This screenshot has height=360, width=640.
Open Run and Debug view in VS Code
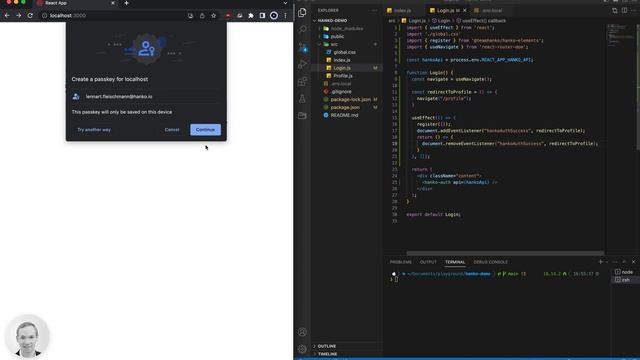point(302,64)
